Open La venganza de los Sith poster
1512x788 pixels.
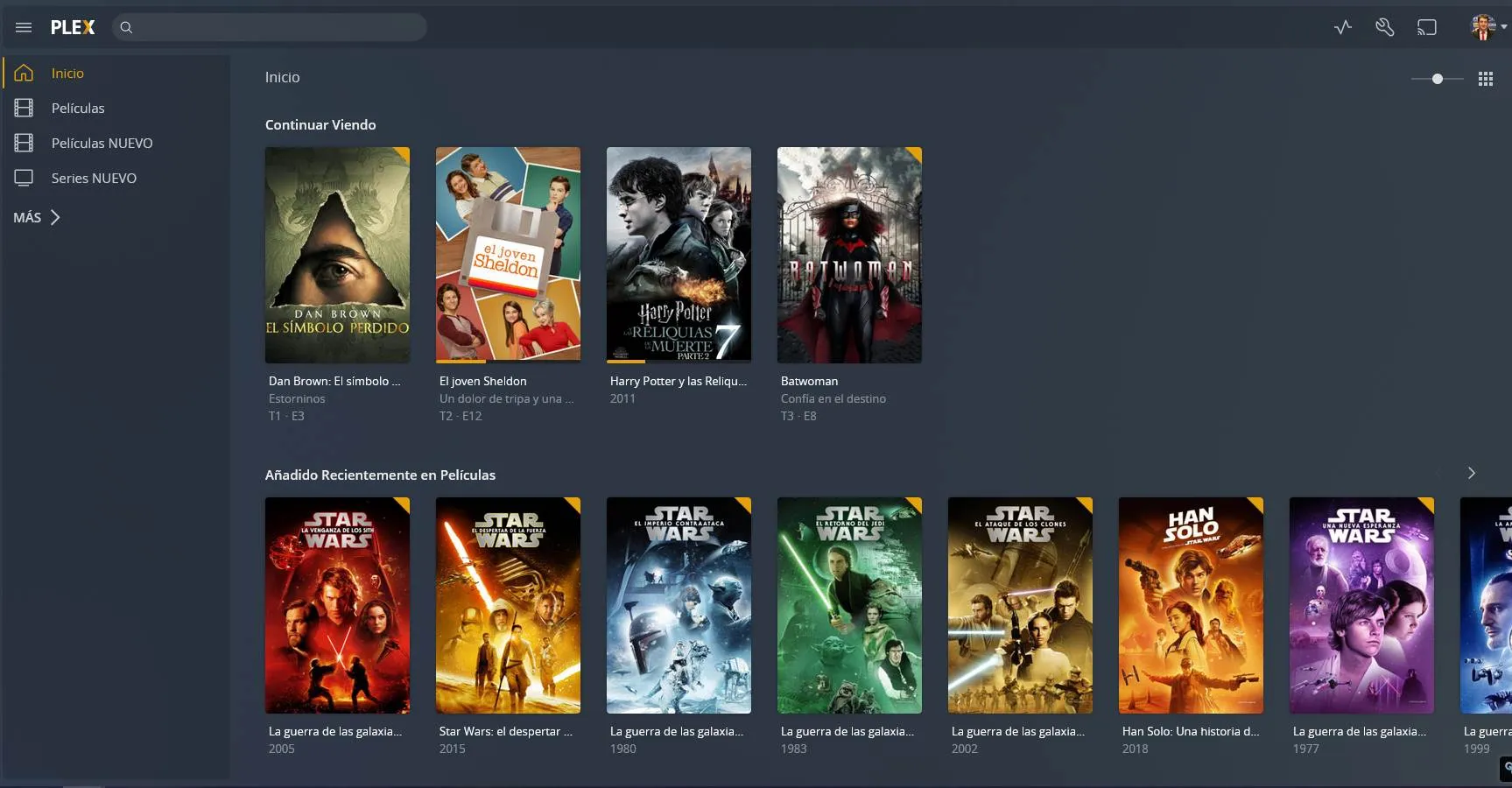(337, 605)
